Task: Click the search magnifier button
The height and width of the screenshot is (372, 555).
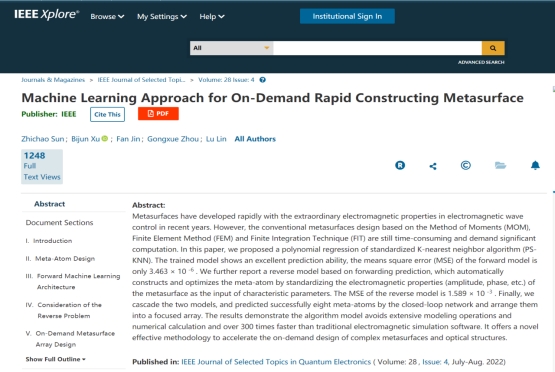Action: pos(493,48)
